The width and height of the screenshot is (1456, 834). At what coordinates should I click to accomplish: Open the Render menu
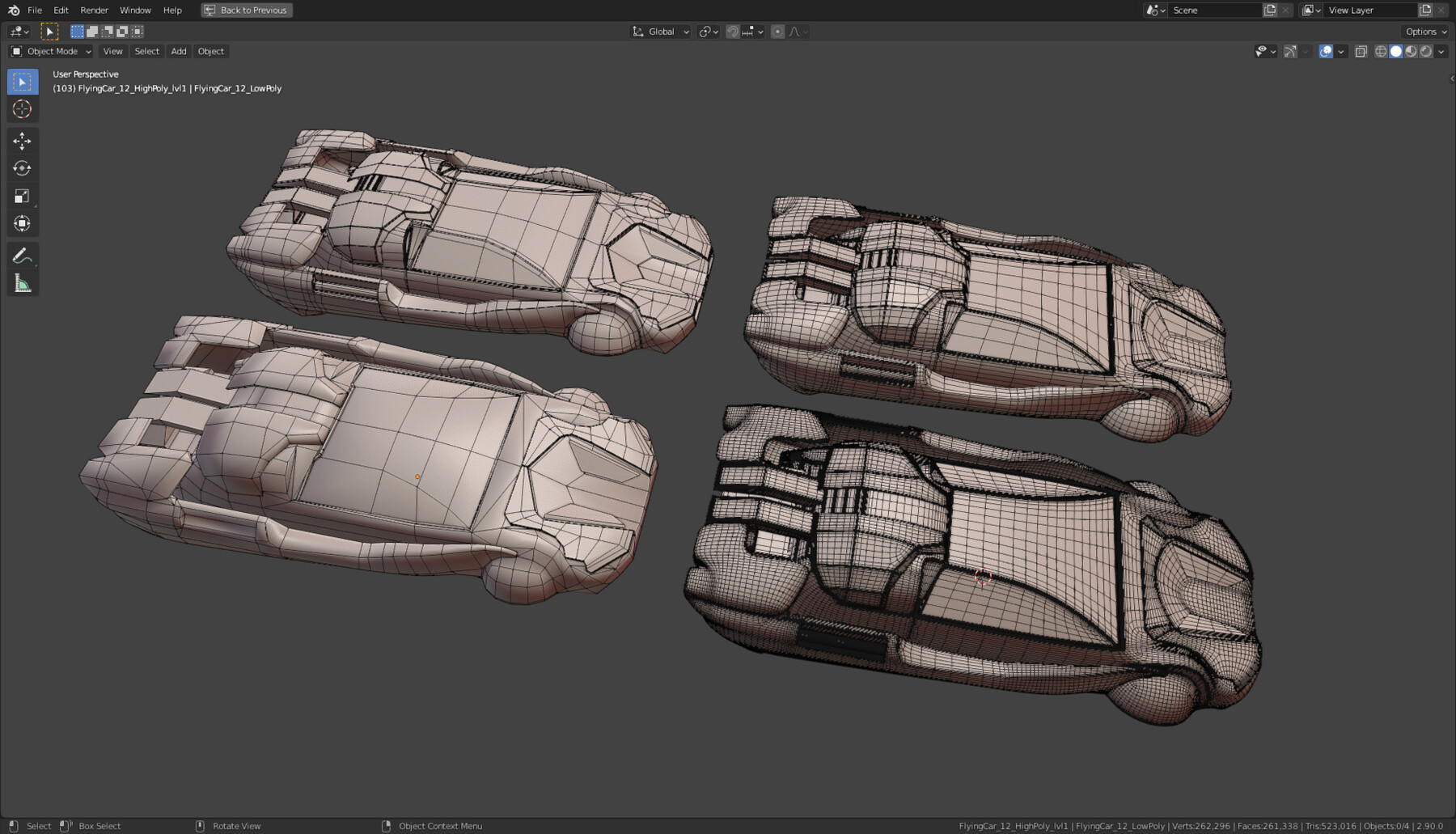94,10
